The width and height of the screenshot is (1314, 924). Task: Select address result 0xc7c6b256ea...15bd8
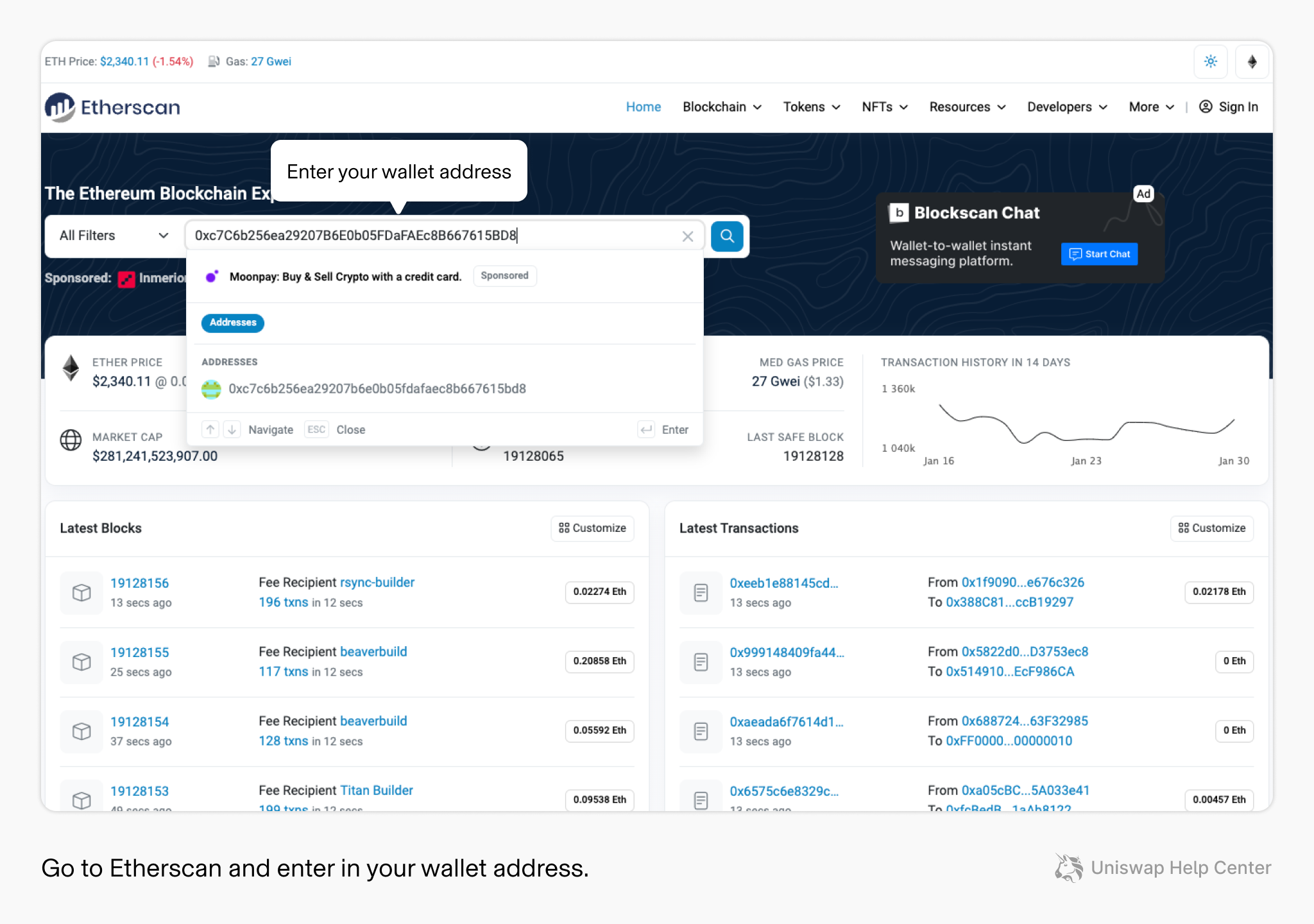click(445, 389)
